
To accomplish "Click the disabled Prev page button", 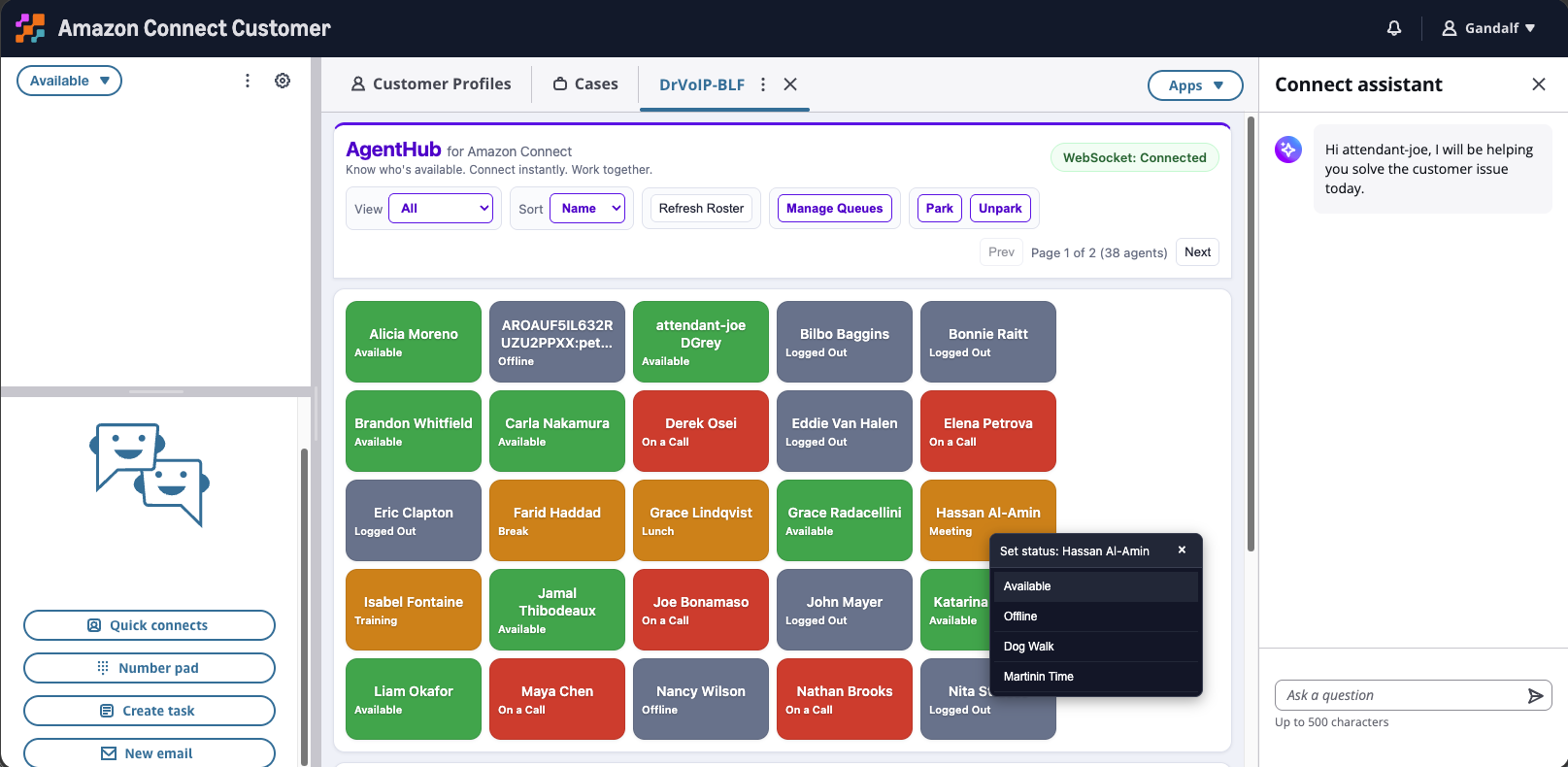I will point(1001,252).
